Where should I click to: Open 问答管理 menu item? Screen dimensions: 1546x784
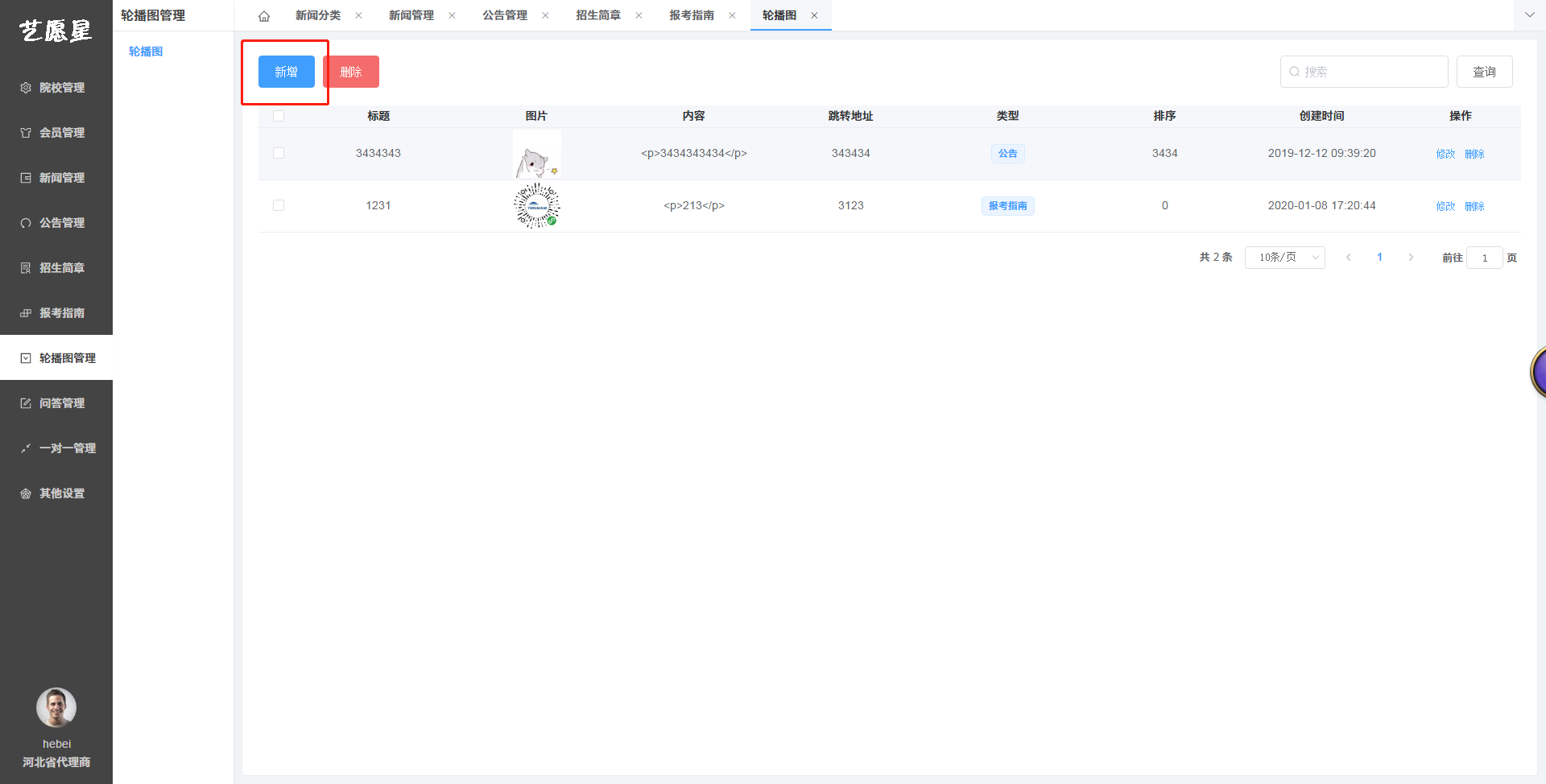click(56, 403)
